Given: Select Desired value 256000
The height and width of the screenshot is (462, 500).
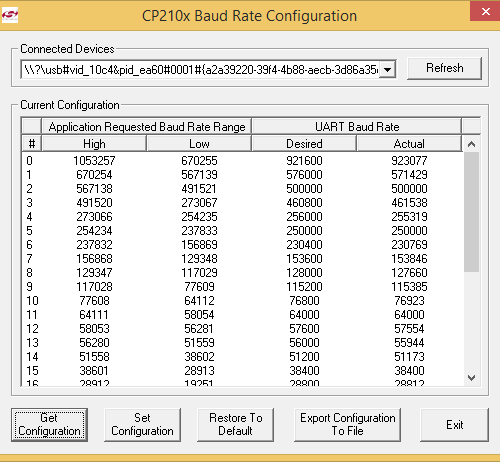Looking at the screenshot, I should coord(304,217).
